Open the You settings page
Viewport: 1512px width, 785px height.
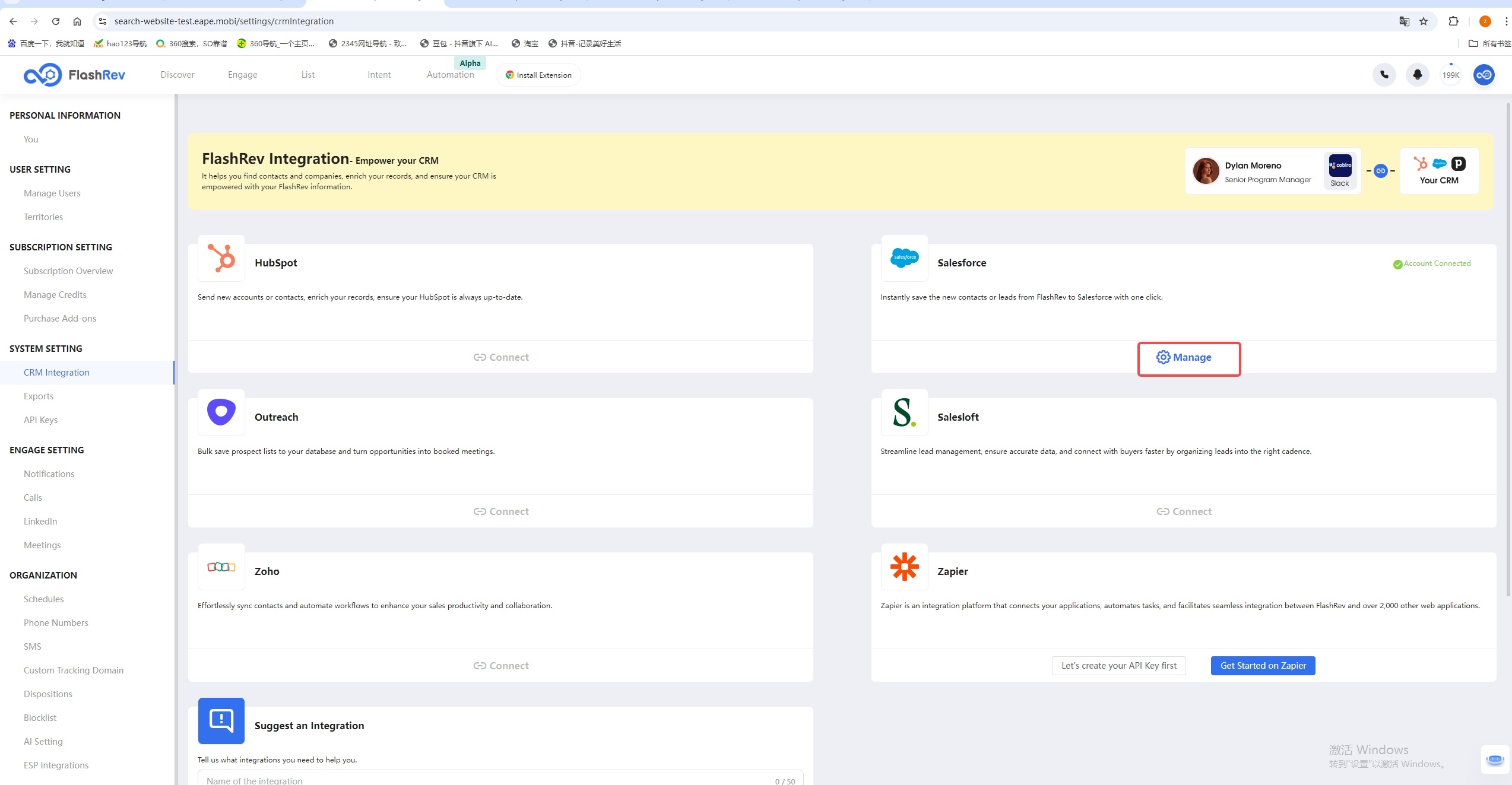click(31, 139)
